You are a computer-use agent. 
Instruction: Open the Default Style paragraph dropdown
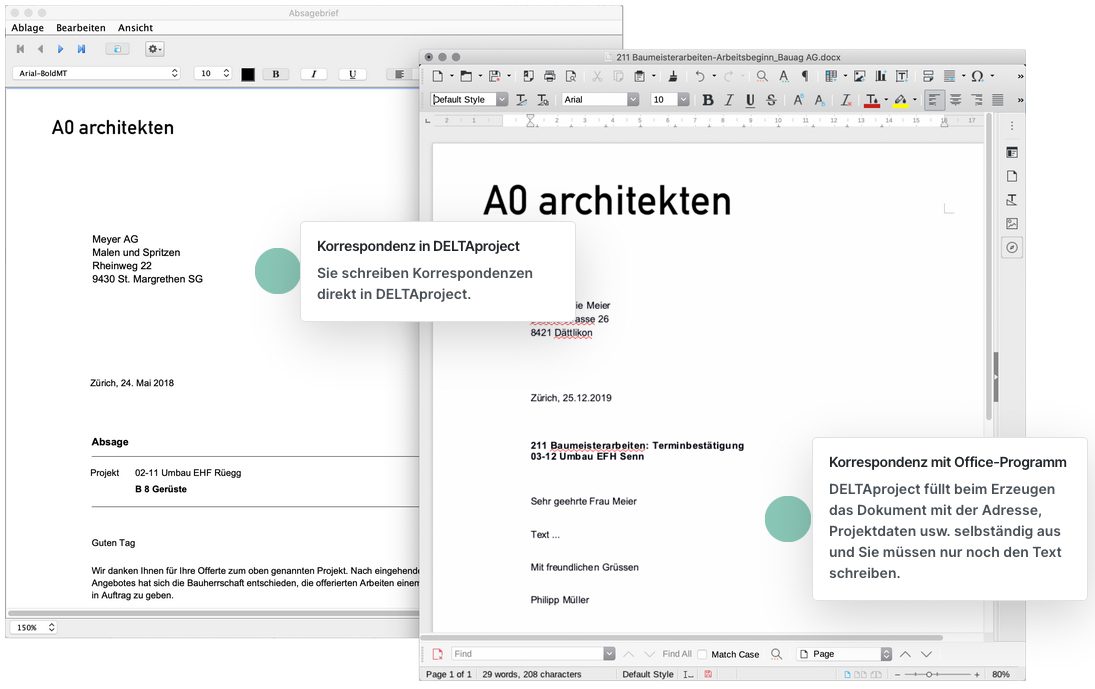coord(501,100)
